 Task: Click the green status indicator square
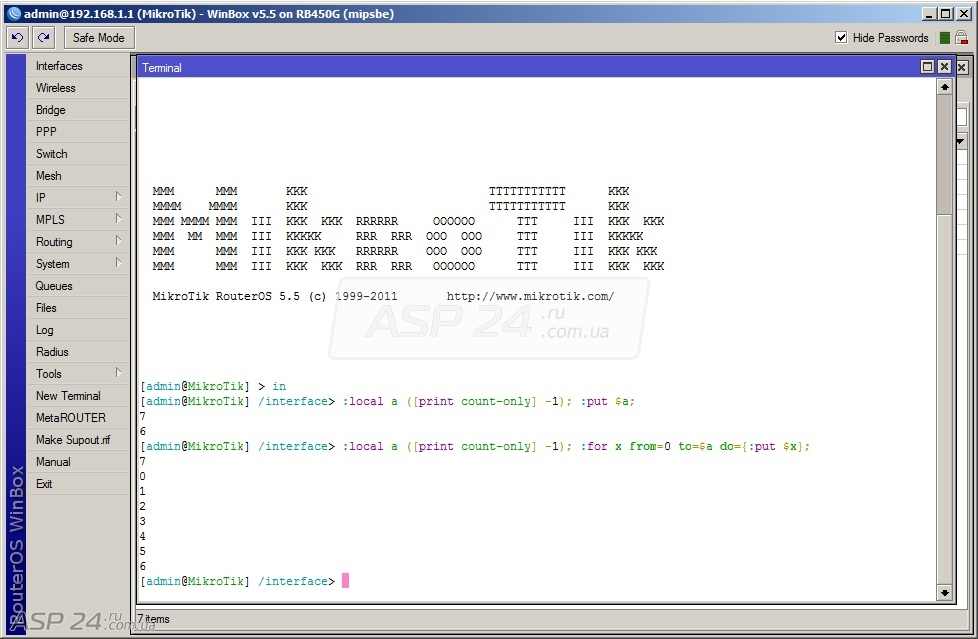click(x=944, y=38)
